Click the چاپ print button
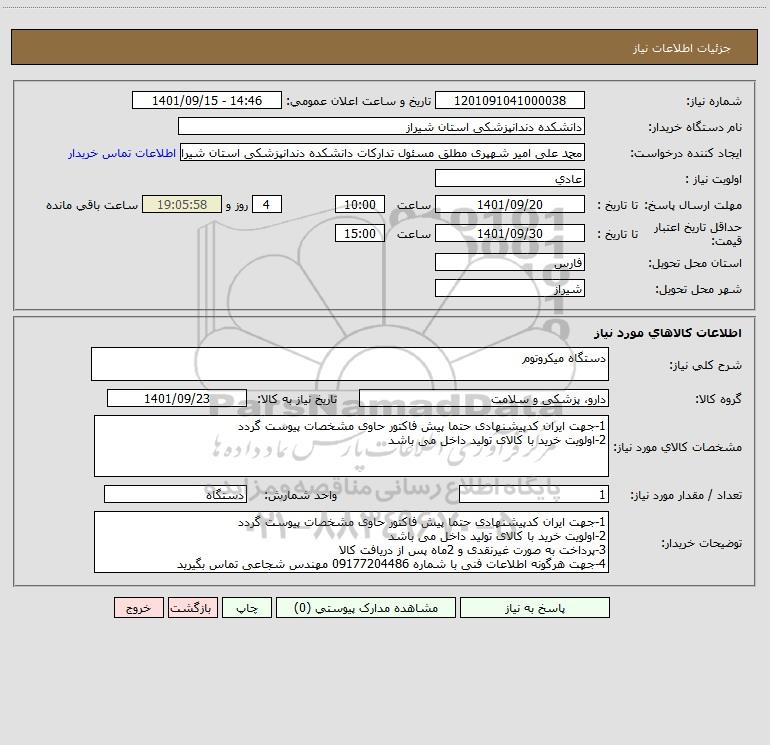The width and height of the screenshot is (770, 745). click(x=247, y=607)
